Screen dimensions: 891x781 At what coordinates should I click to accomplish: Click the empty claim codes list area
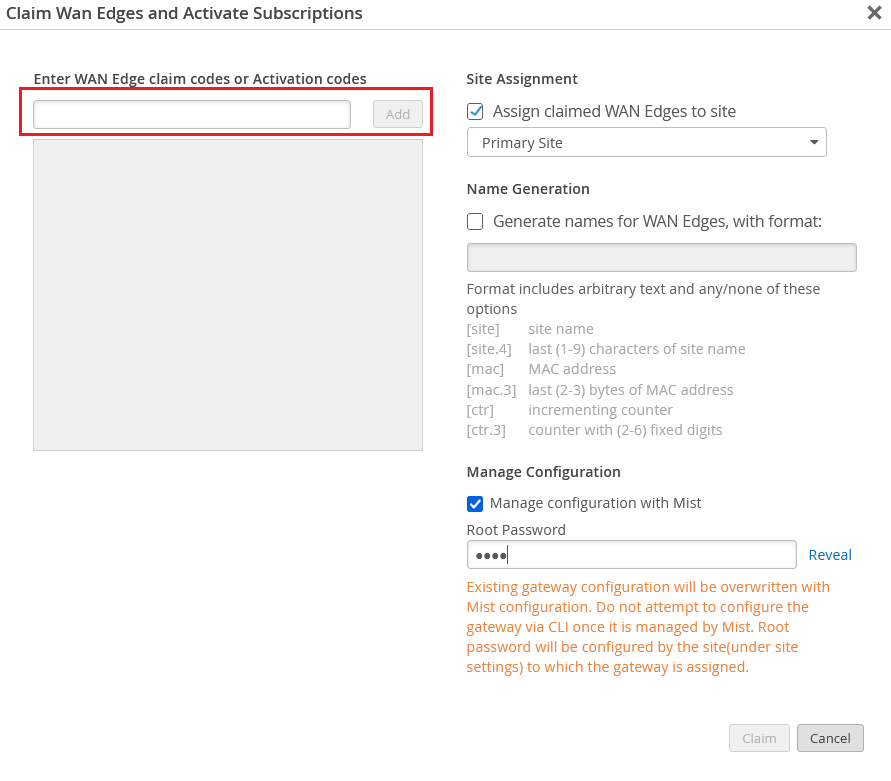tap(228, 295)
